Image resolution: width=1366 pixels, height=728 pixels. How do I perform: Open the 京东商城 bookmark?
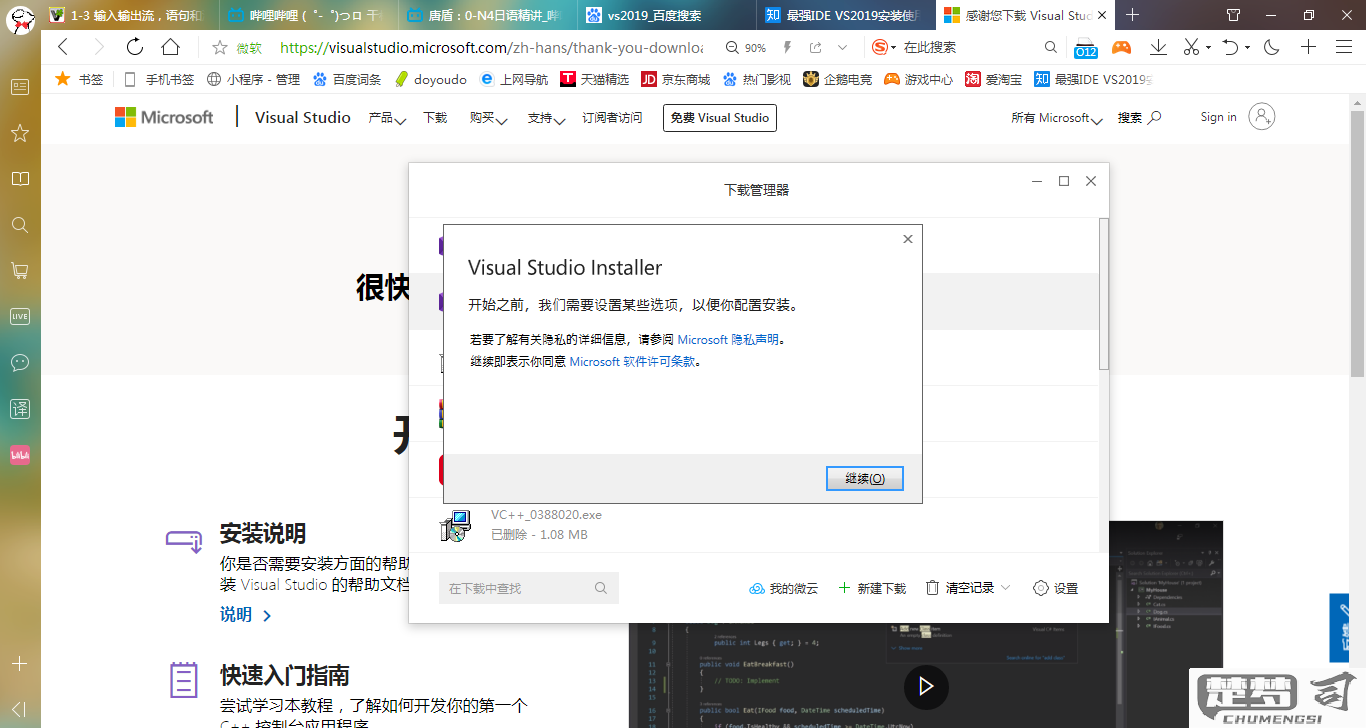(x=675, y=79)
